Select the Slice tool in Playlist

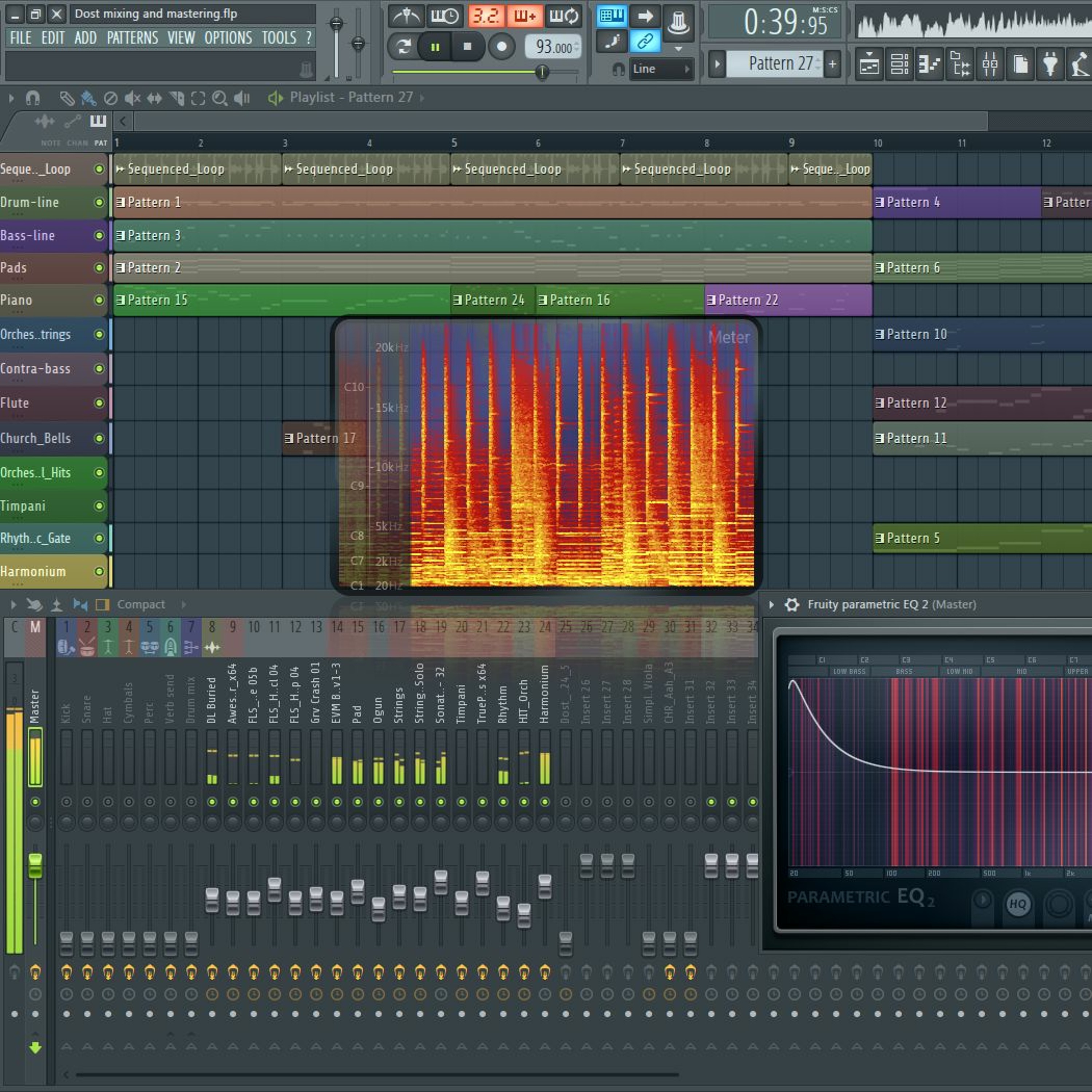(x=176, y=99)
